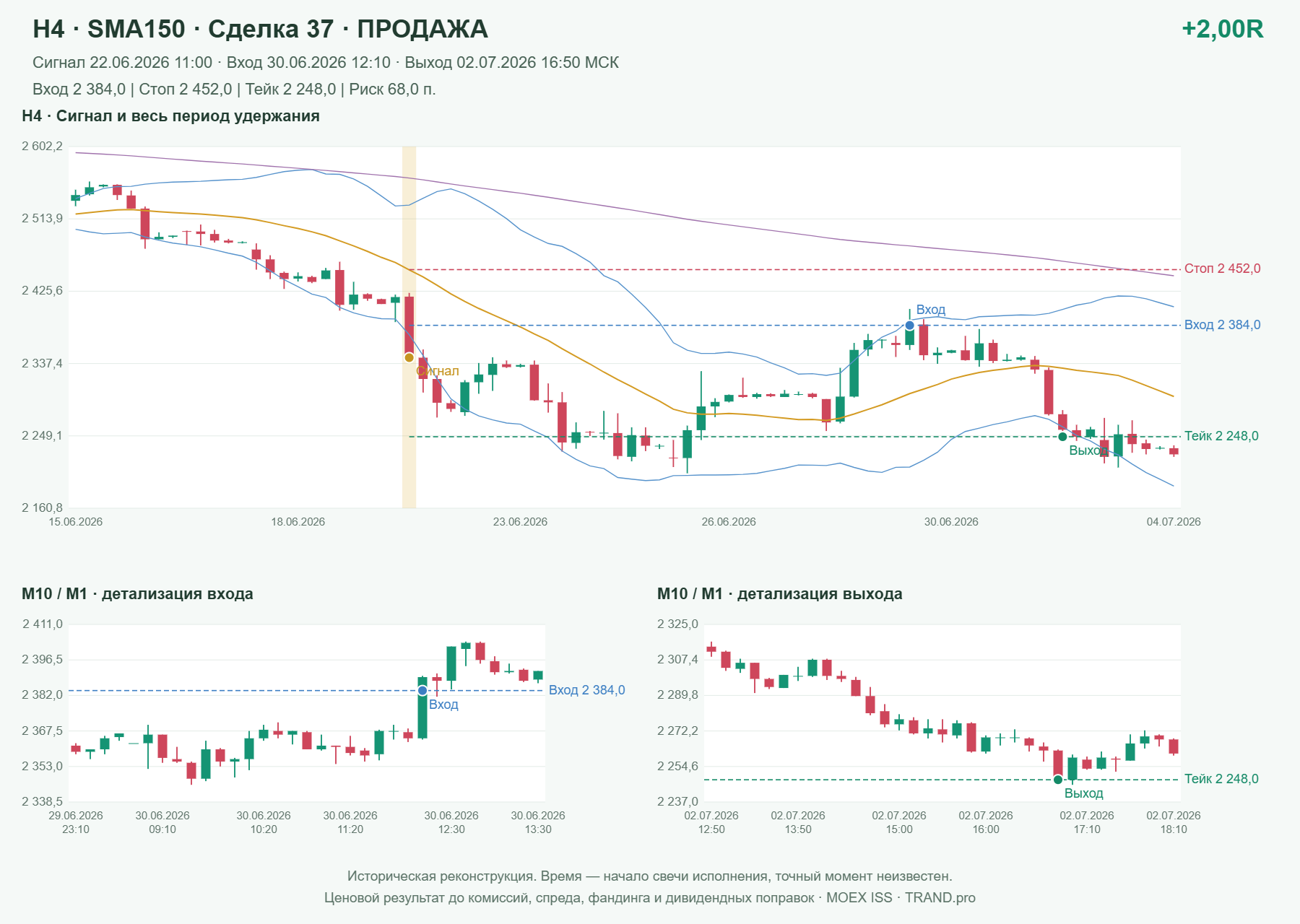The width and height of the screenshot is (1300, 924).
Task: Click heading "M10 / M1 · детализация выхода"
Action: [780, 594]
